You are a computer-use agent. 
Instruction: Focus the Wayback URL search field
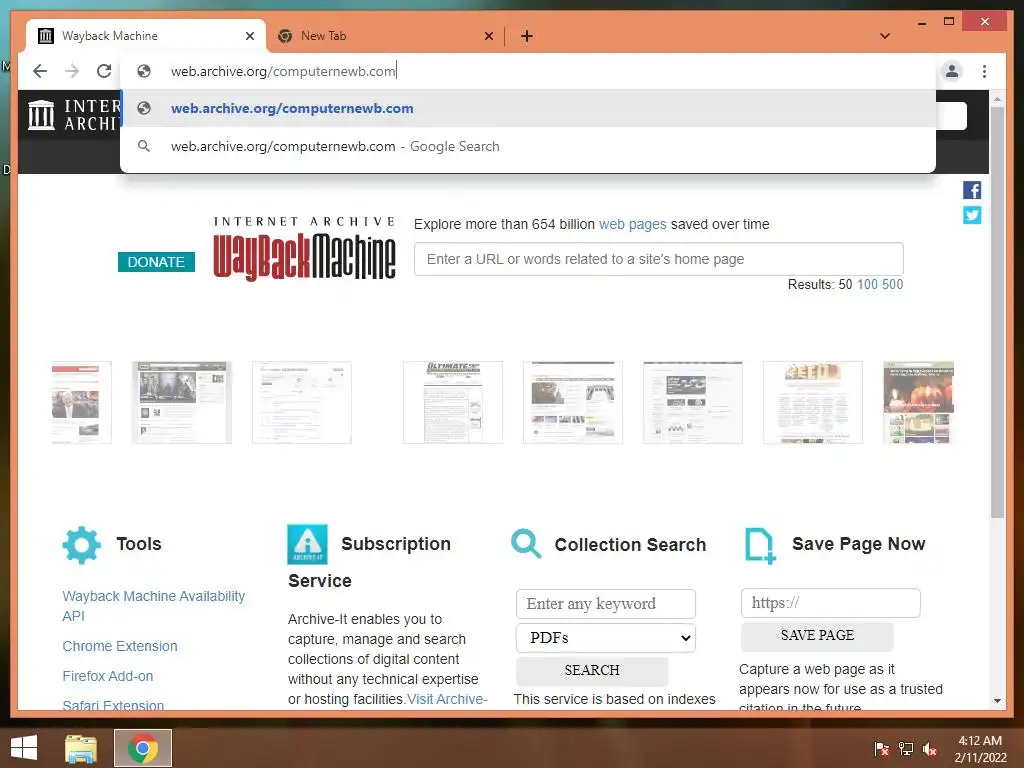(658, 259)
